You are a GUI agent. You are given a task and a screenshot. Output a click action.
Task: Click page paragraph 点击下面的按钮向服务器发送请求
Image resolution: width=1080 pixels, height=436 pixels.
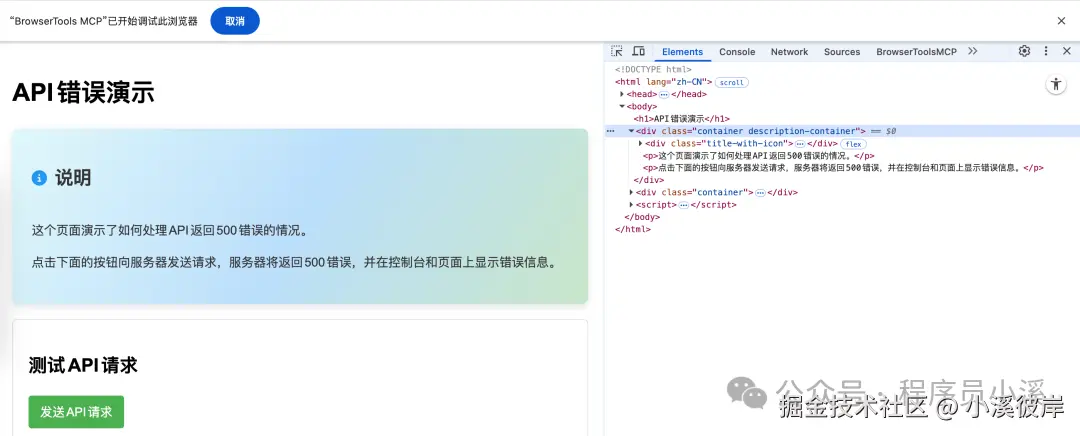coord(293,262)
